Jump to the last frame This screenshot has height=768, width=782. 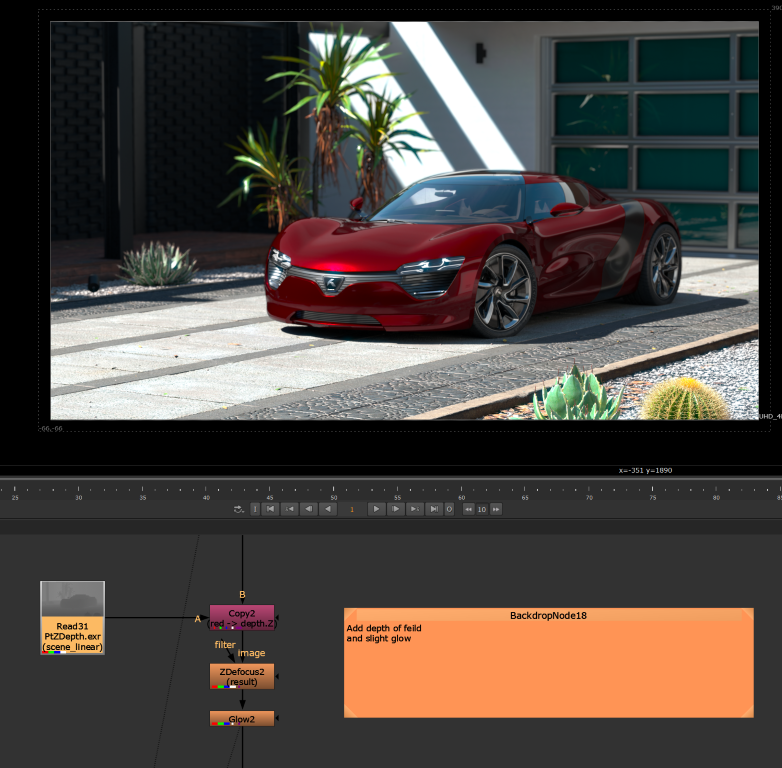click(434, 509)
